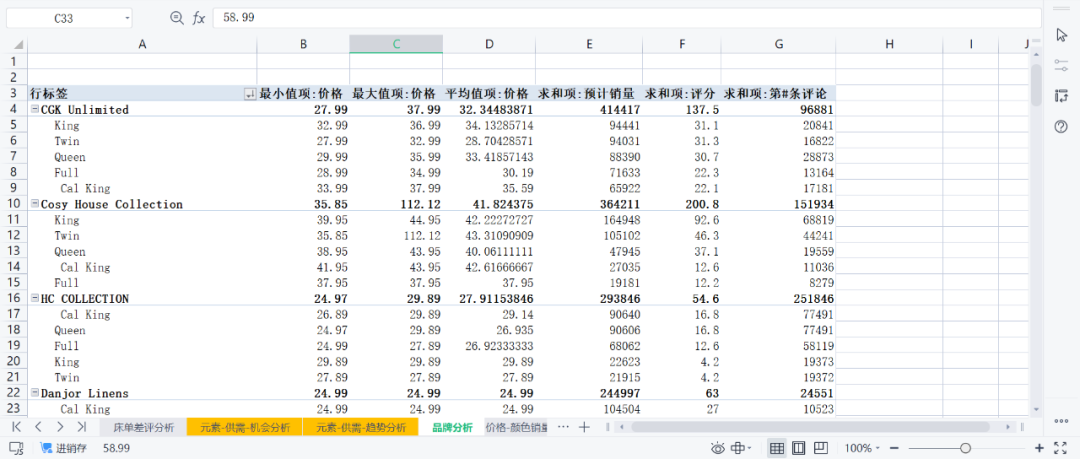The height and width of the screenshot is (459, 1080).
Task: Click the 进销存 status bar button
Action: coord(64,448)
